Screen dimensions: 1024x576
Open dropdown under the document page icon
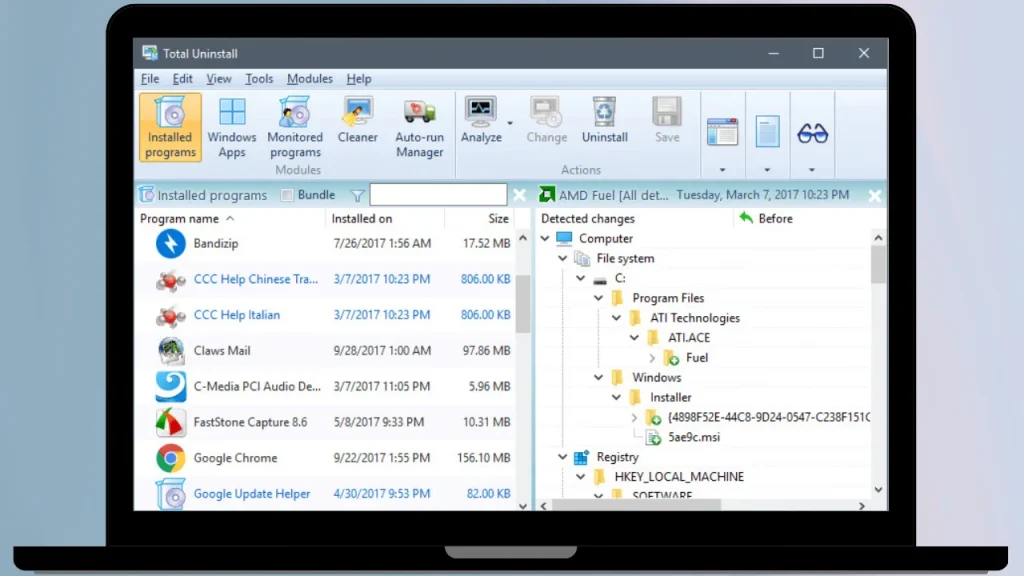[767, 170]
